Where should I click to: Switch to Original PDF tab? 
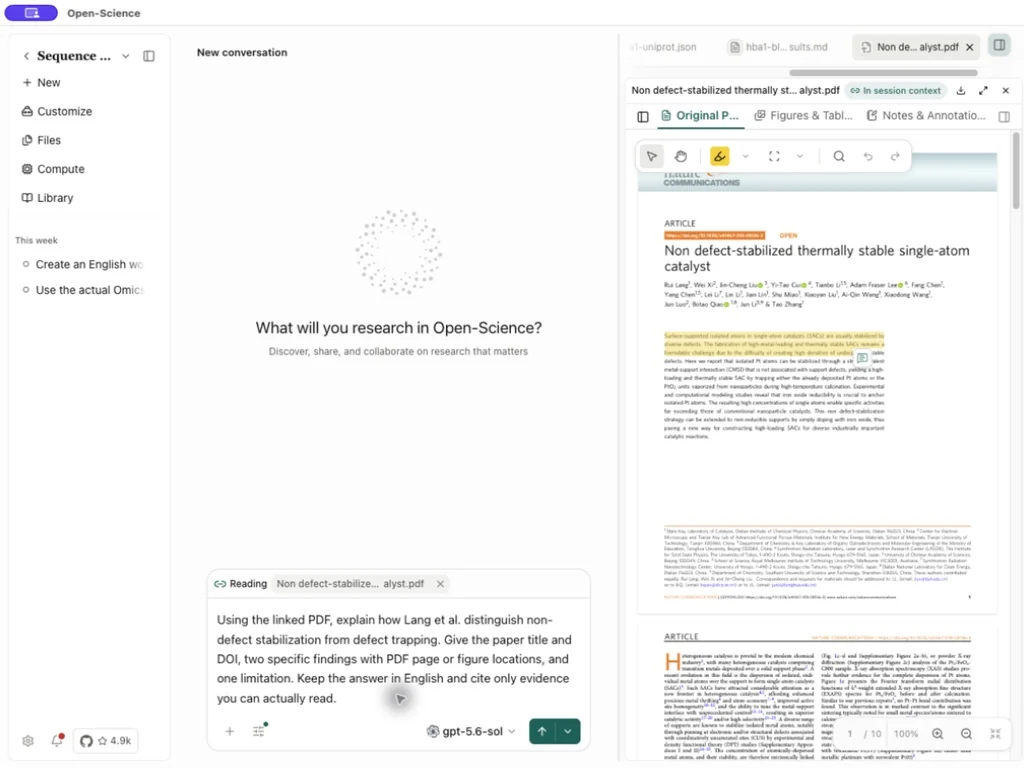coord(700,116)
